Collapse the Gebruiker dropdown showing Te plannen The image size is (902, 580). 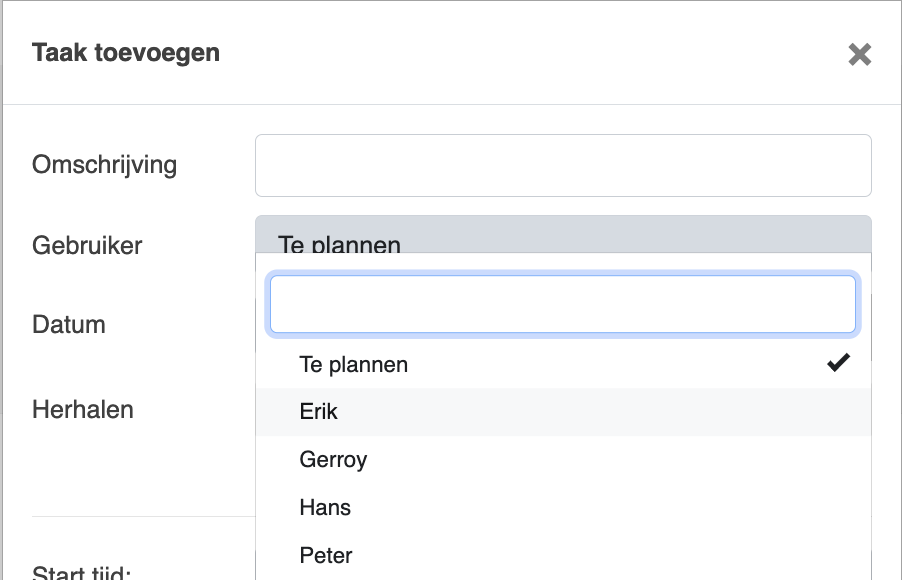click(563, 235)
